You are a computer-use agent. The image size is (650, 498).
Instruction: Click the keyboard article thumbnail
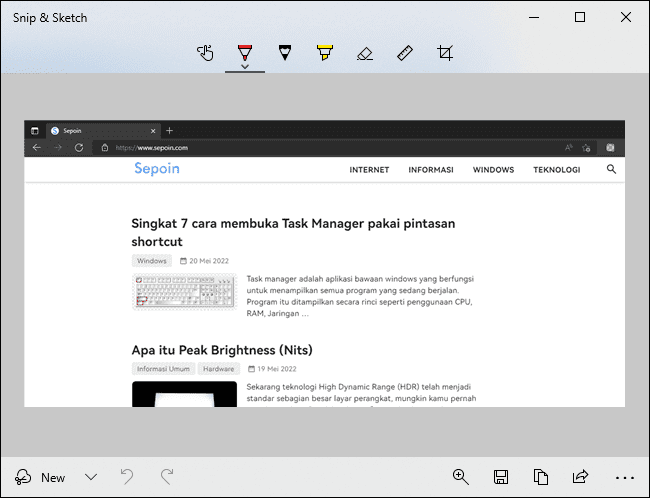(x=184, y=292)
